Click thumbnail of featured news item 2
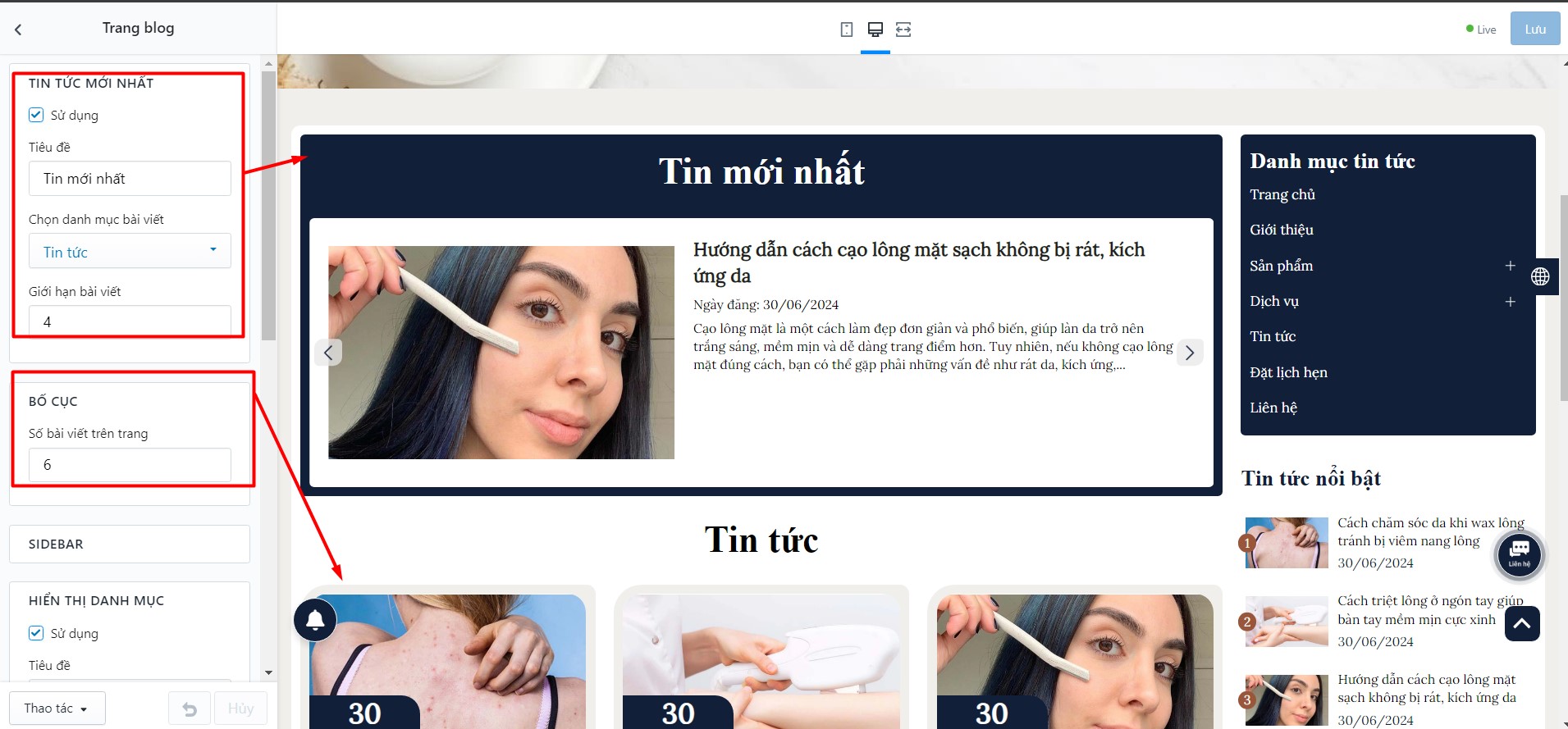Viewport: 1568px width, 729px height. [1287, 622]
